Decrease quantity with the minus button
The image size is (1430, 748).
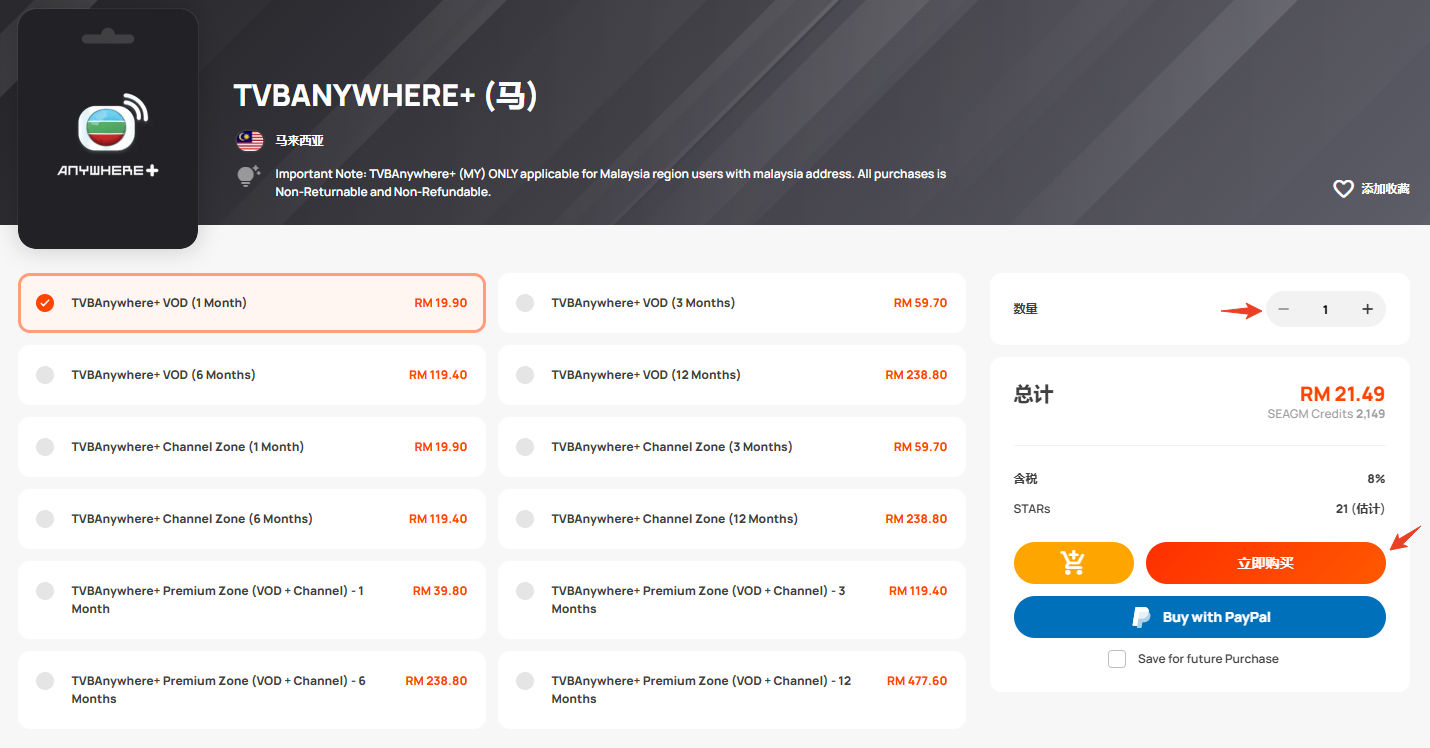tap(1284, 309)
